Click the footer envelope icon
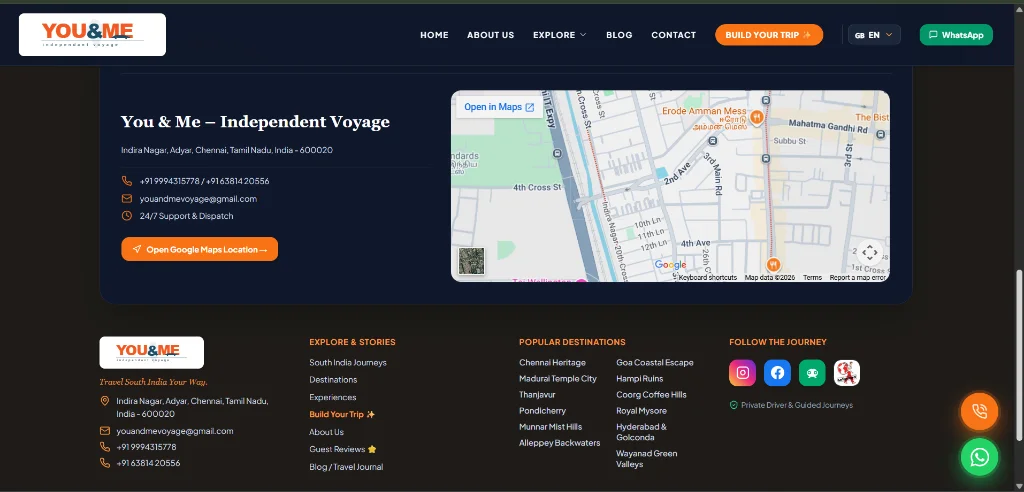 click(x=104, y=431)
